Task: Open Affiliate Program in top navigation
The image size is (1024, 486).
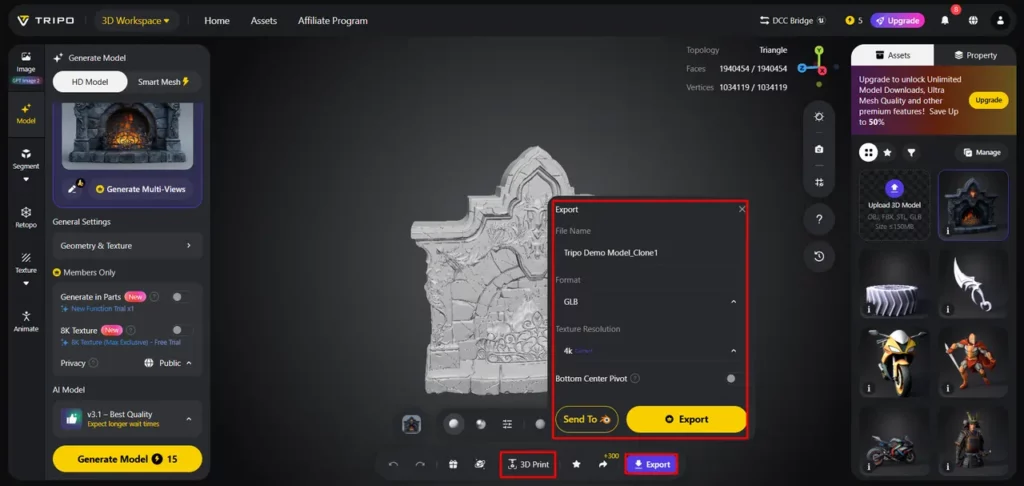Action: [x=332, y=21]
